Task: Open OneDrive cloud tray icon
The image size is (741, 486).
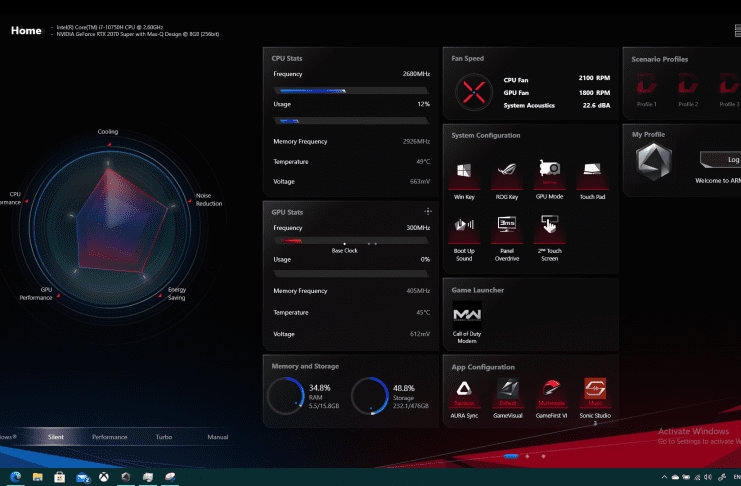Action: click(675, 477)
